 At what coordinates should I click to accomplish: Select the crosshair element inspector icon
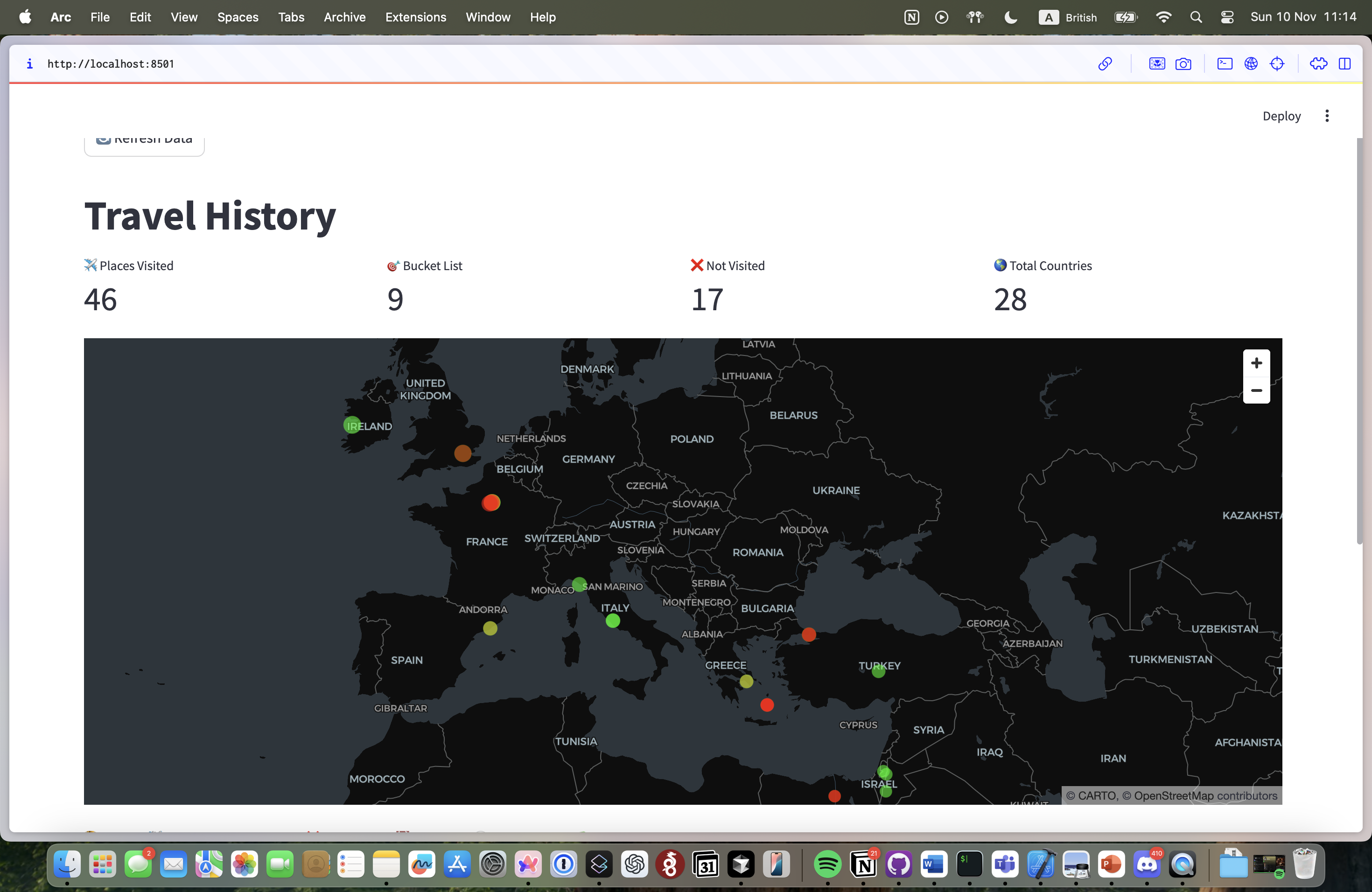(x=1277, y=64)
